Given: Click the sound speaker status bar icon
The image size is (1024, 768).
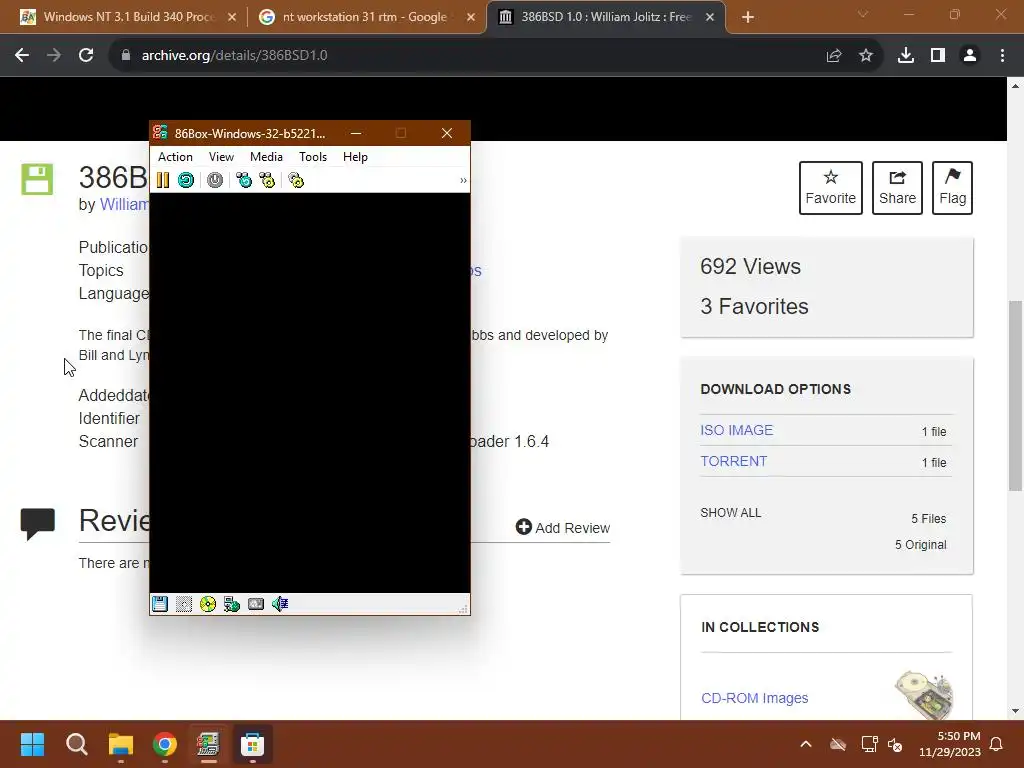Looking at the screenshot, I should [280, 604].
